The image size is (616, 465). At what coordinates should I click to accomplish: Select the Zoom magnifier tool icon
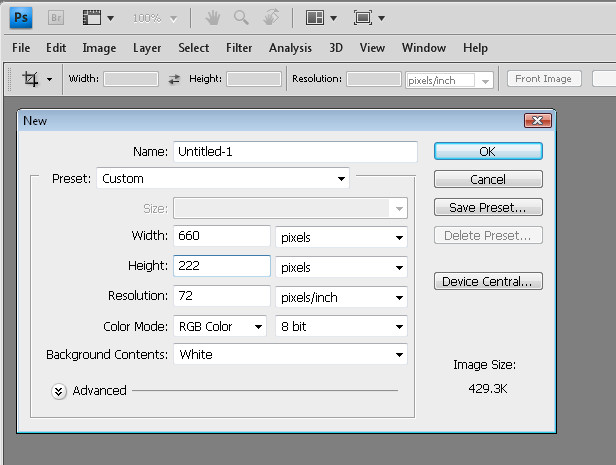click(241, 18)
